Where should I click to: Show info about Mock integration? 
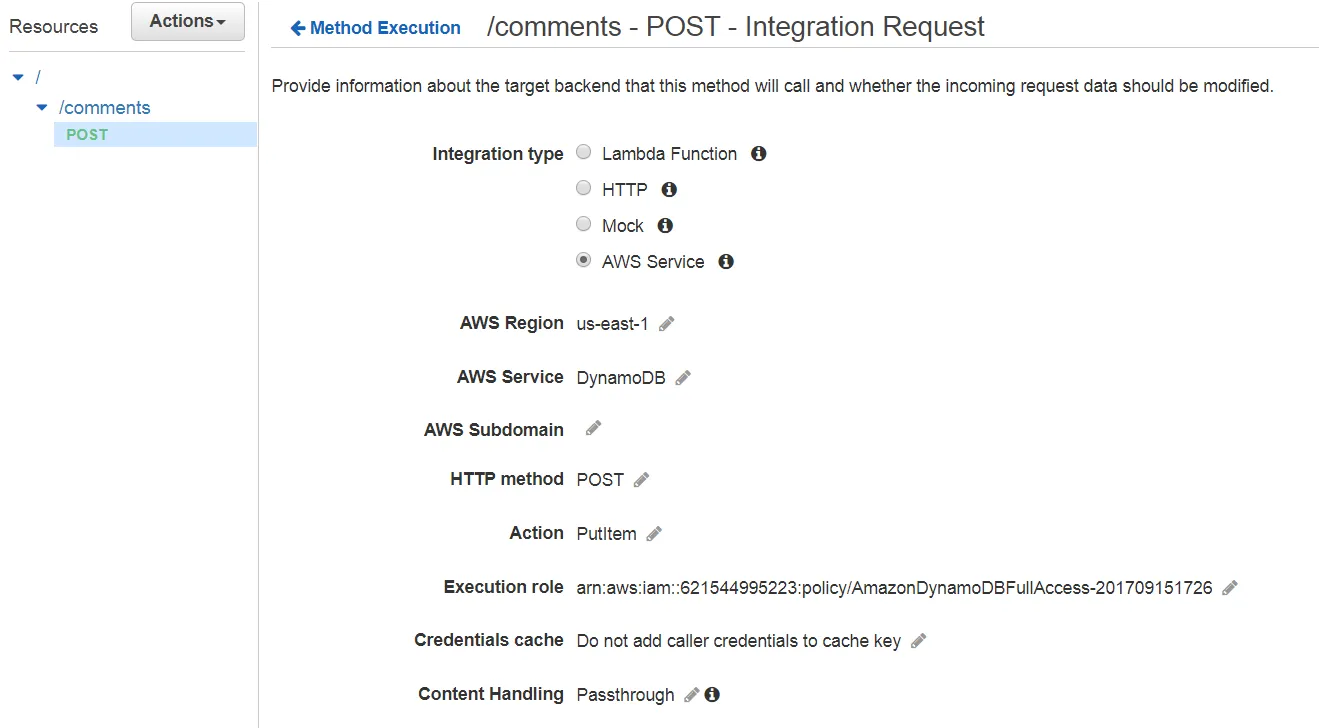665,226
